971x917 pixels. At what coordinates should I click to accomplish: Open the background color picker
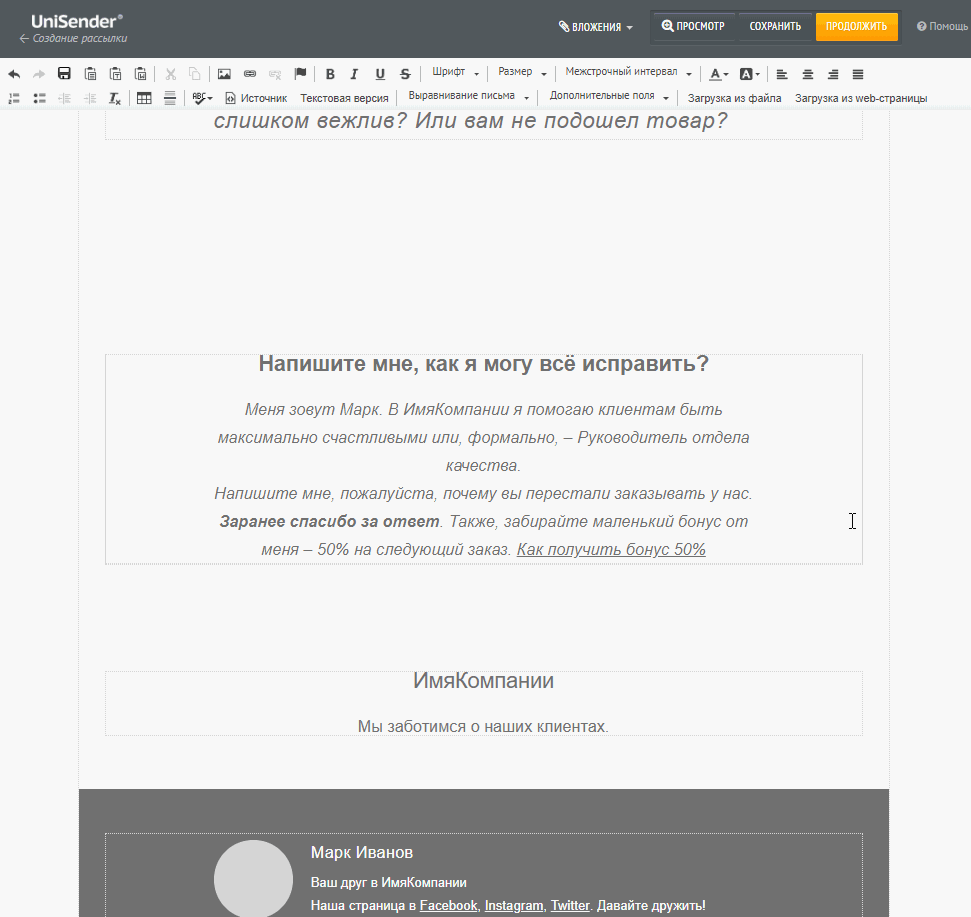(x=749, y=74)
